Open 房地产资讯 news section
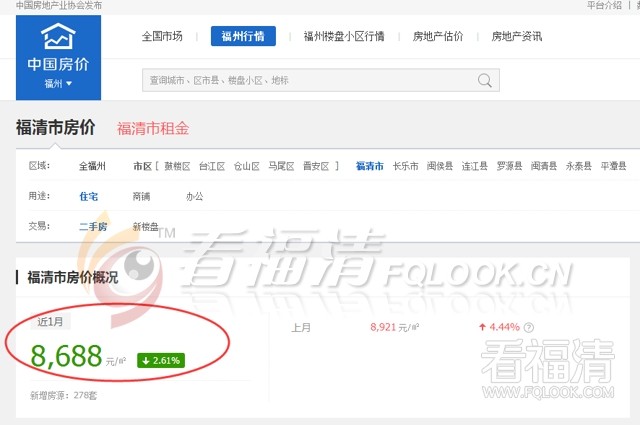The width and height of the screenshot is (640, 425). 517,36
